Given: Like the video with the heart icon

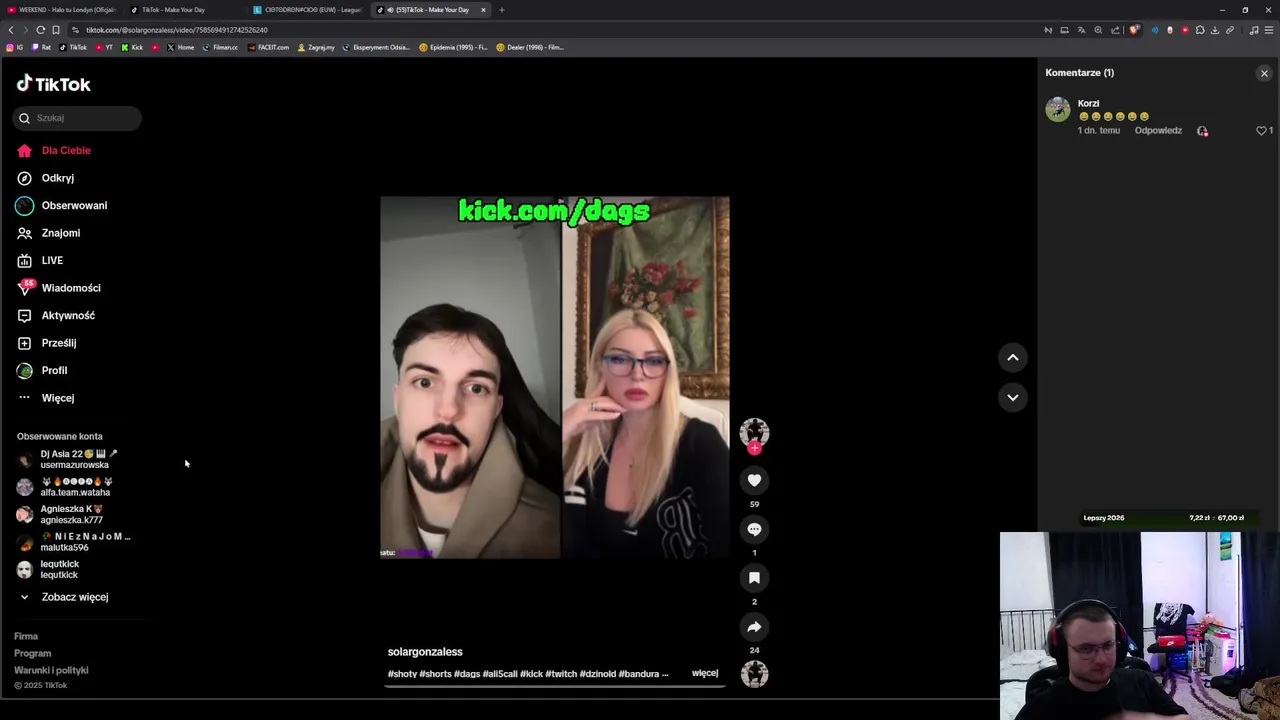Looking at the screenshot, I should coord(754,481).
